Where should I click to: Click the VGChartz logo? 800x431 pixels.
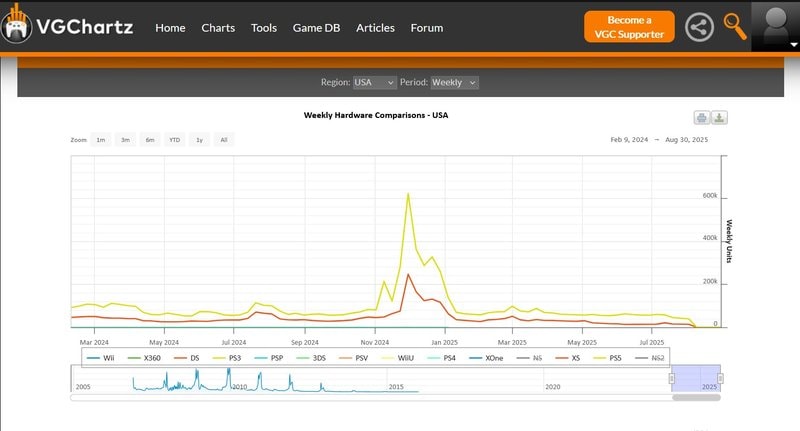point(68,27)
